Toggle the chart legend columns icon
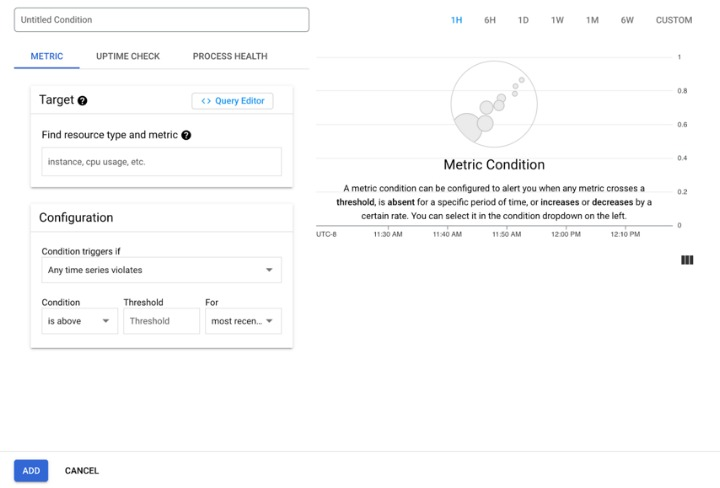 point(686,260)
